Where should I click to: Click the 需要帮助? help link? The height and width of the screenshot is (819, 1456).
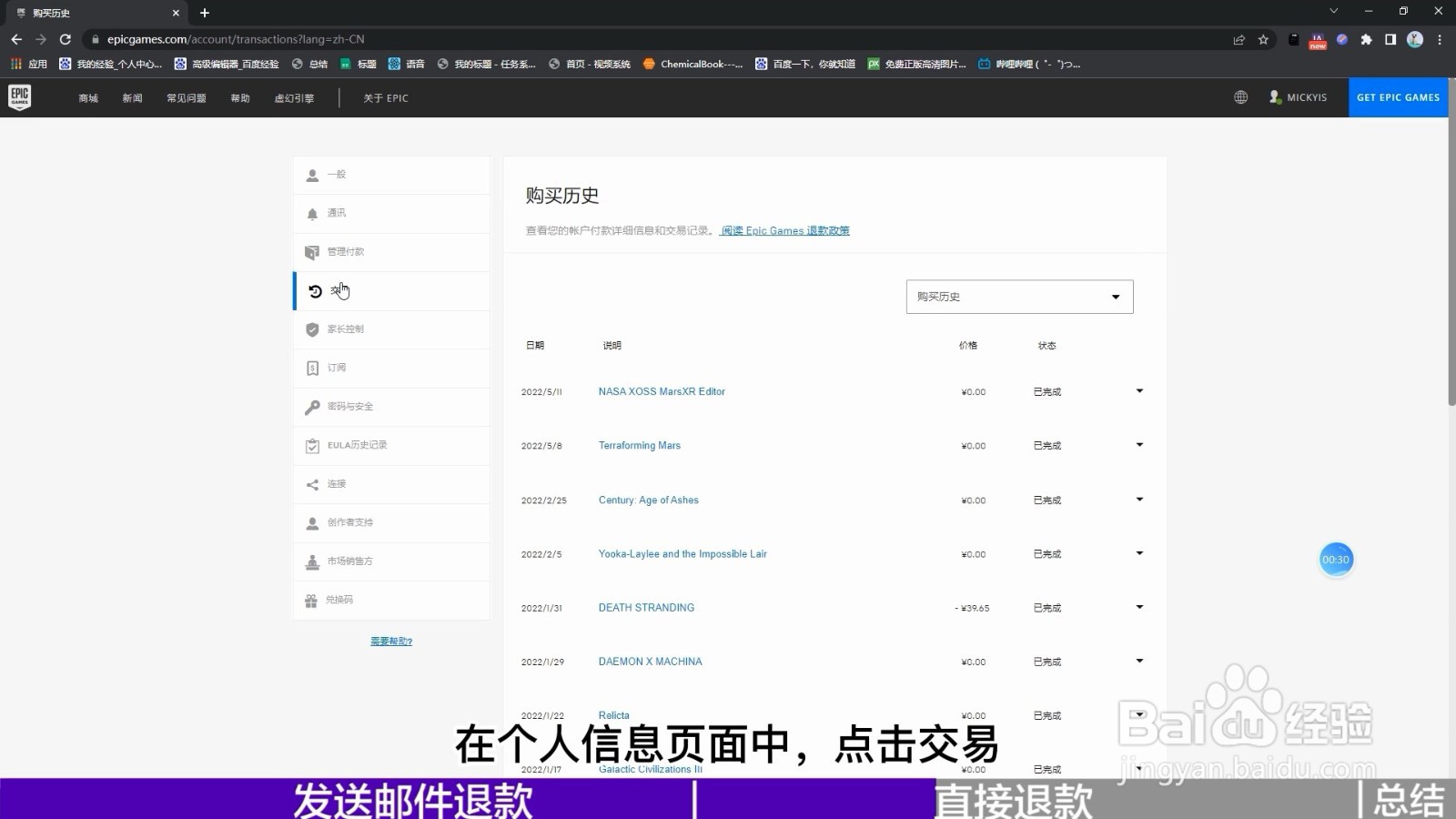tap(391, 642)
